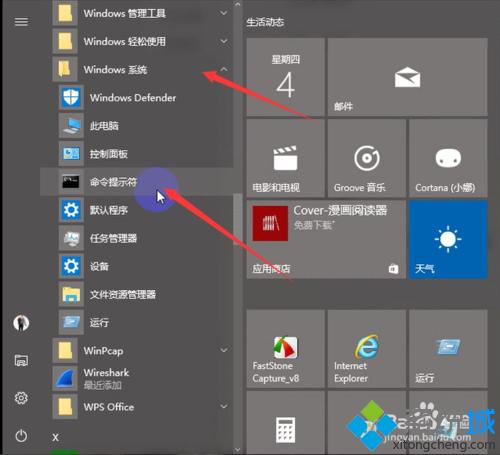The height and width of the screenshot is (455, 500).
Task: Open Settings gear in left sidebar
Action: click(21, 398)
